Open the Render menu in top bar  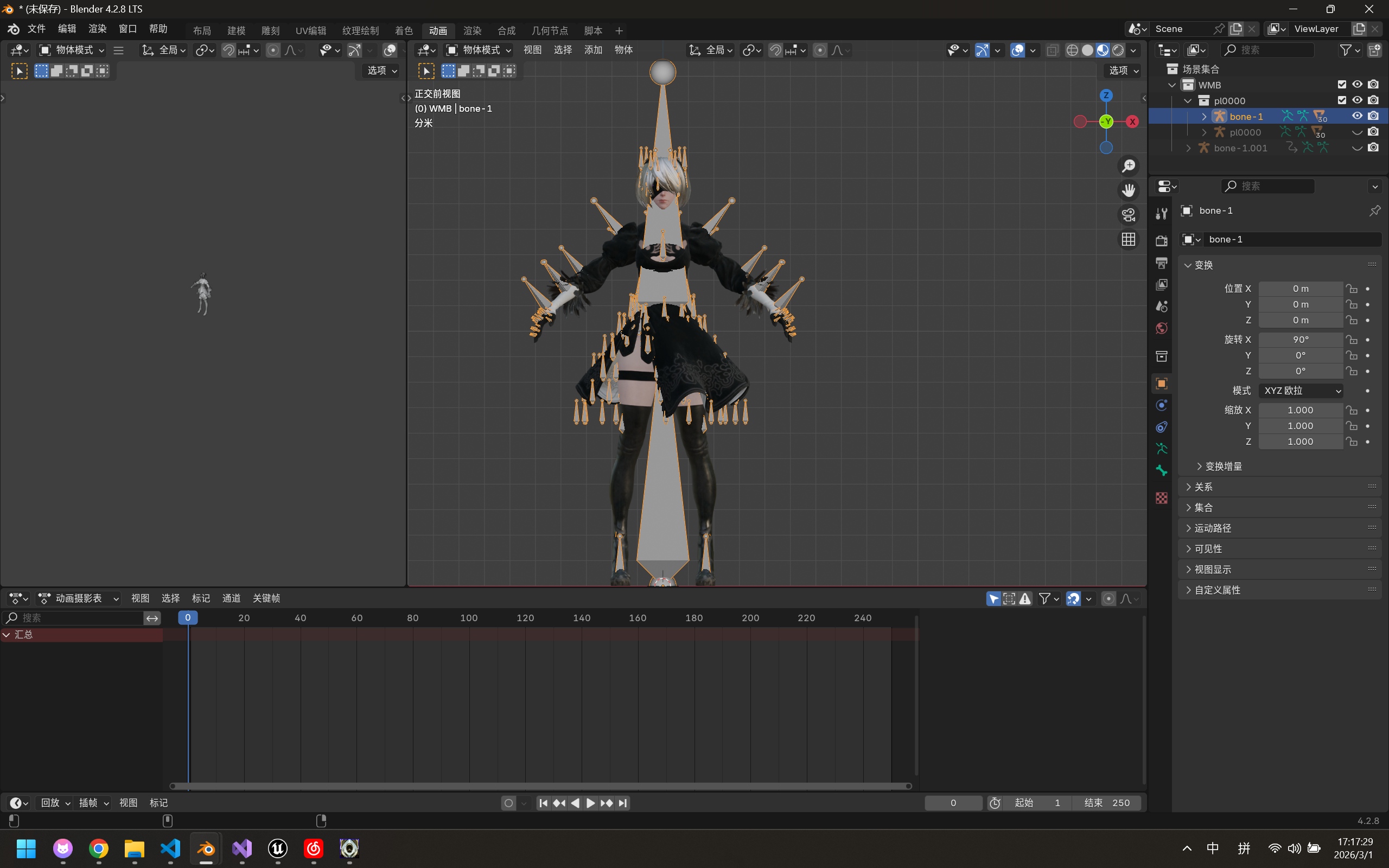click(97, 29)
